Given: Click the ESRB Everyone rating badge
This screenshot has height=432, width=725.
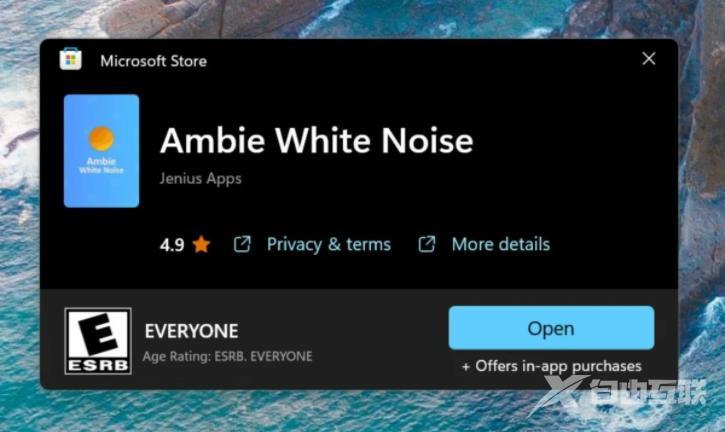Looking at the screenshot, I should click(98, 341).
